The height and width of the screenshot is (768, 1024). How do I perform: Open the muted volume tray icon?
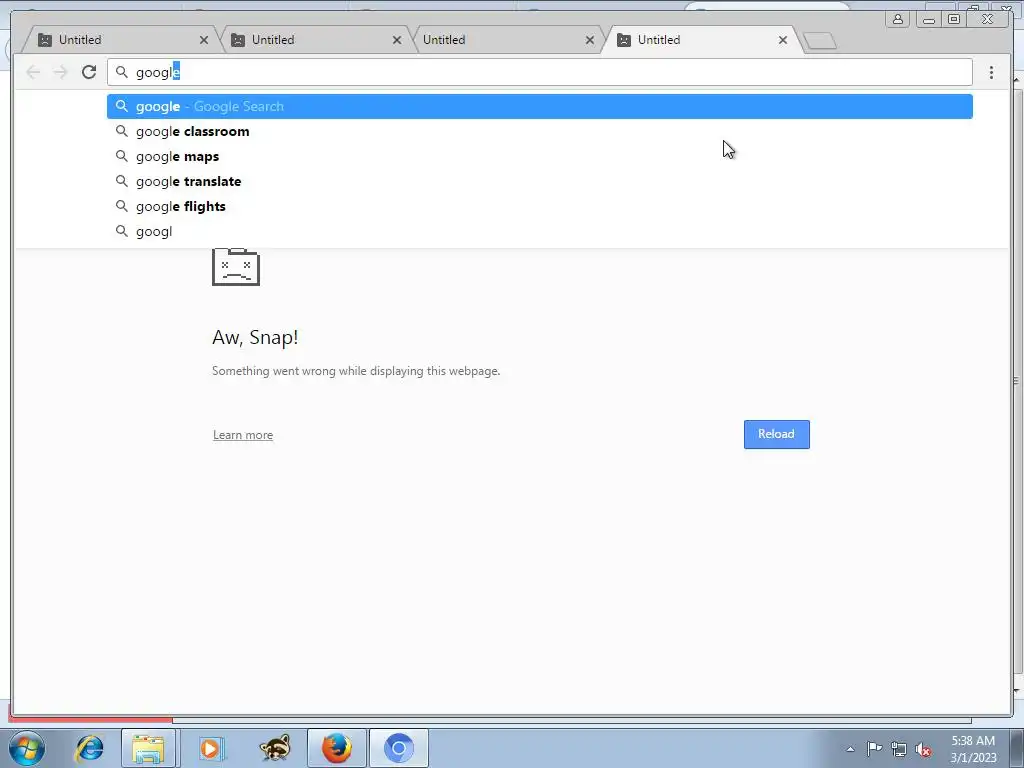(x=923, y=749)
